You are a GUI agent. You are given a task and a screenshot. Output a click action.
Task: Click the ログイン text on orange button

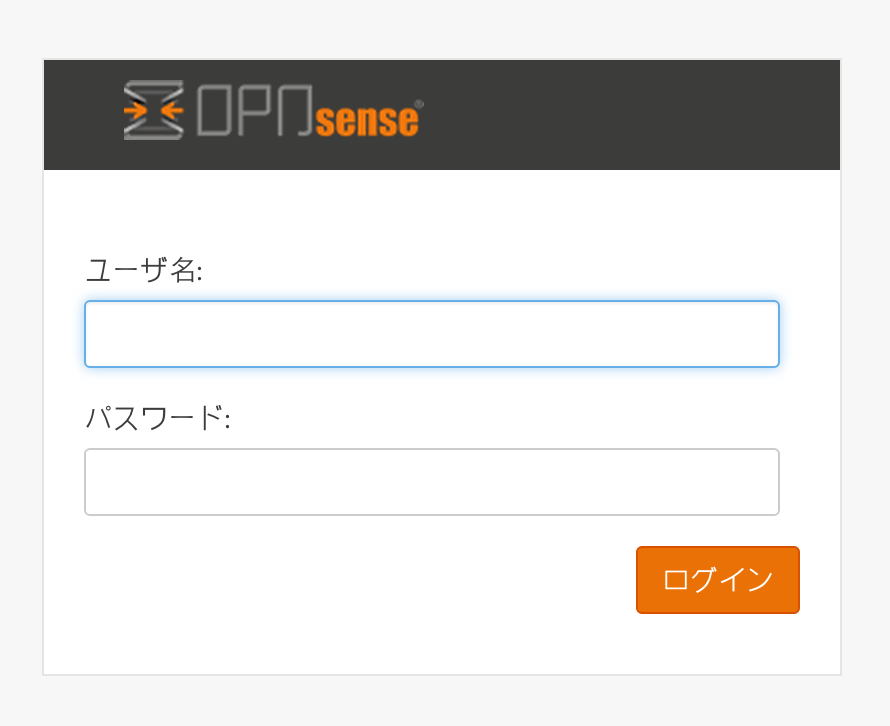pyautogui.click(x=717, y=580)
